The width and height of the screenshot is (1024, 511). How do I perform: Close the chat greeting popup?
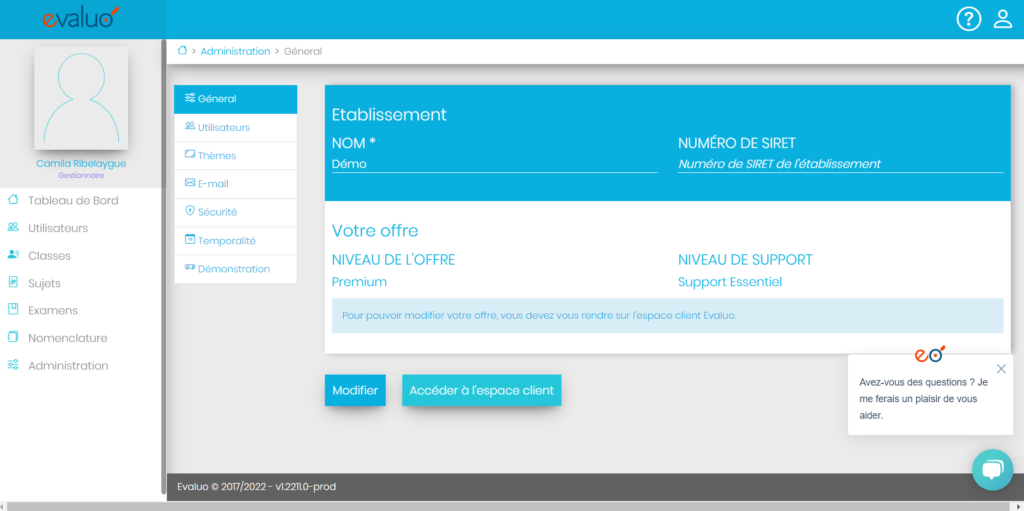point(1001,368)
